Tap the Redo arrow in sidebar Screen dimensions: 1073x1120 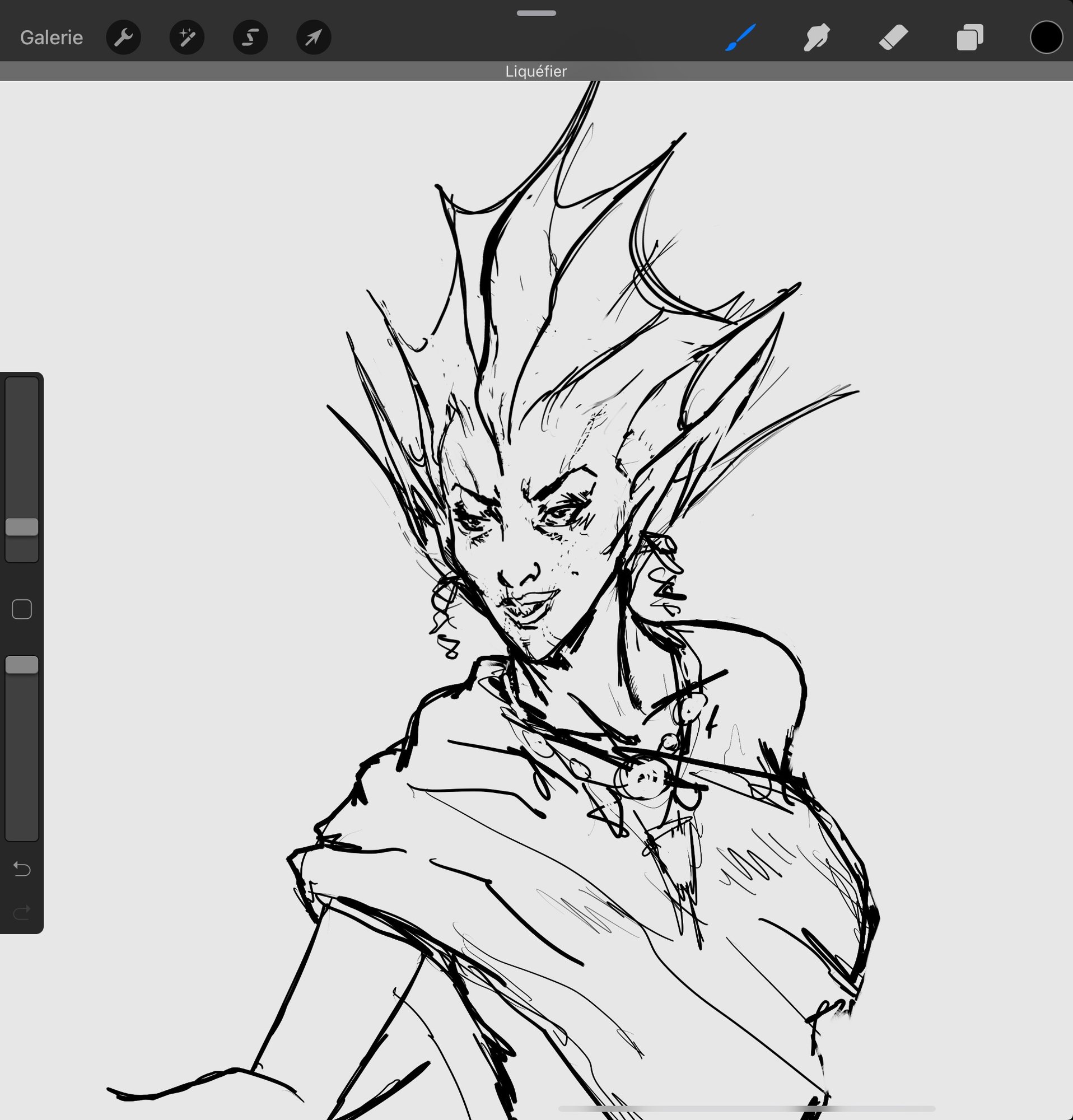tap(22, 913)
